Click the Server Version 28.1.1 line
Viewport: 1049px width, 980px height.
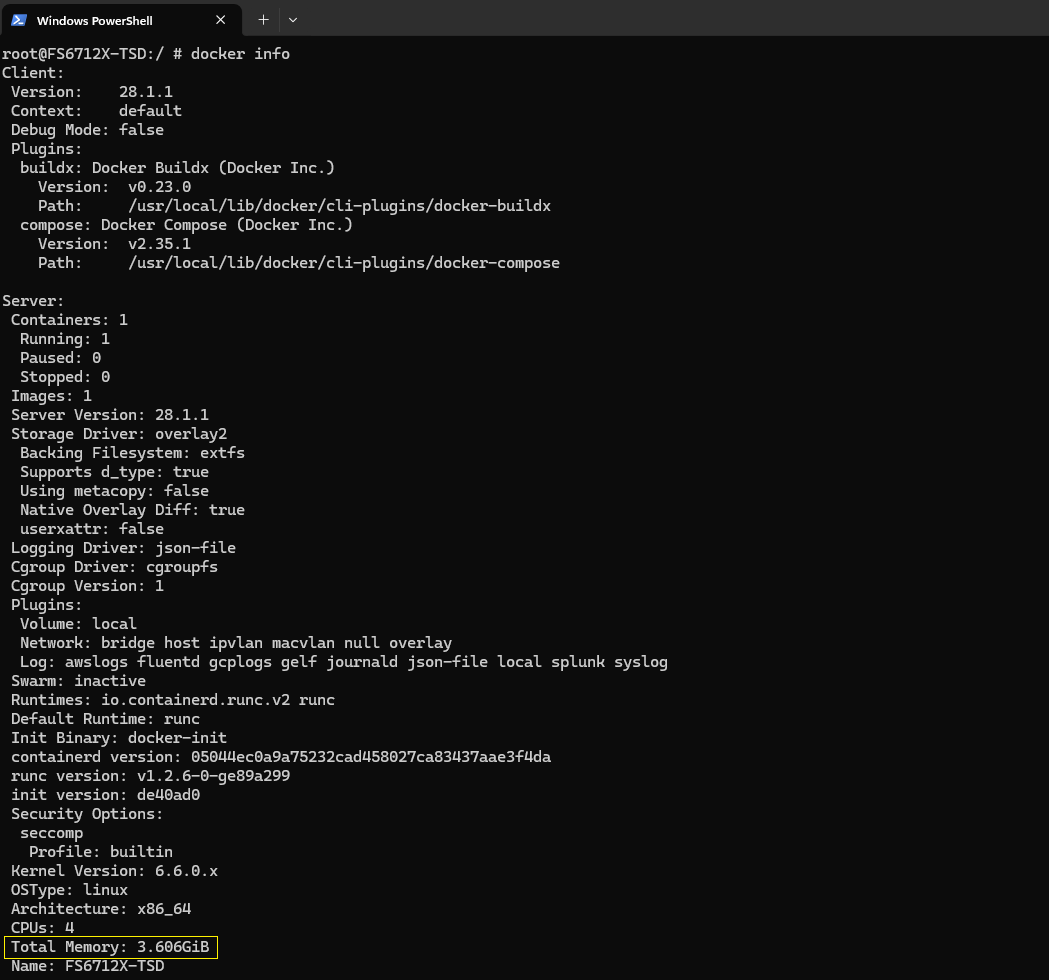[110, 415]
